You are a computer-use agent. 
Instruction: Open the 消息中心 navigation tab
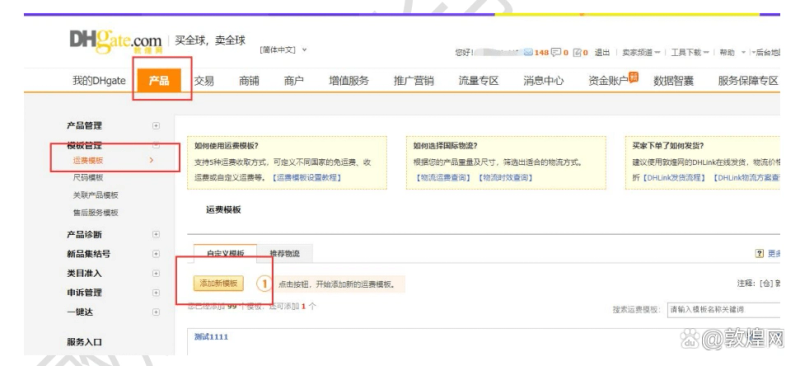(544, 81)
